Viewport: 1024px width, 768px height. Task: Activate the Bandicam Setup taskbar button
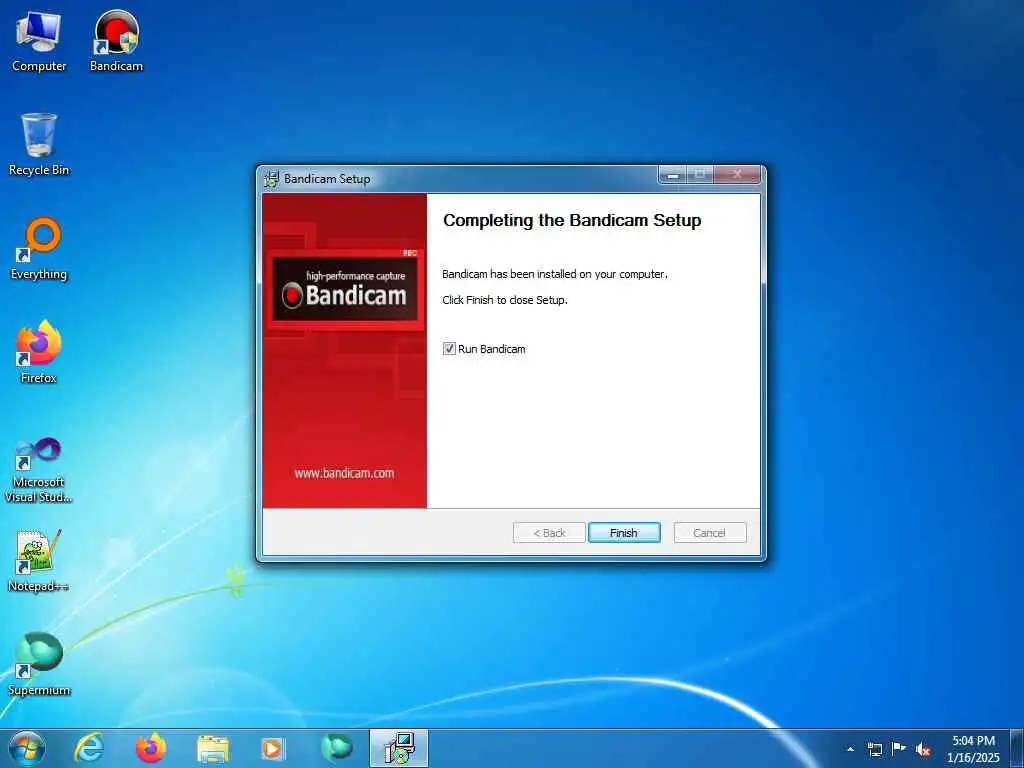(399, 748)
